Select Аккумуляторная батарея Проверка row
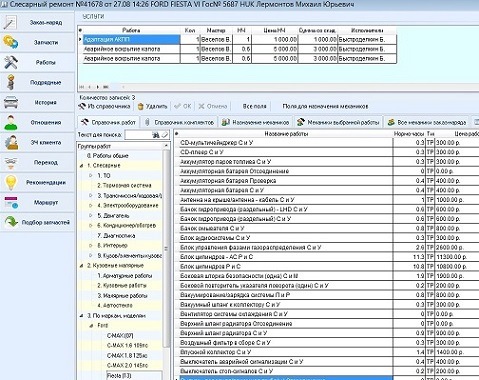This screenshot has height=380, width=479. click(286, 181)
